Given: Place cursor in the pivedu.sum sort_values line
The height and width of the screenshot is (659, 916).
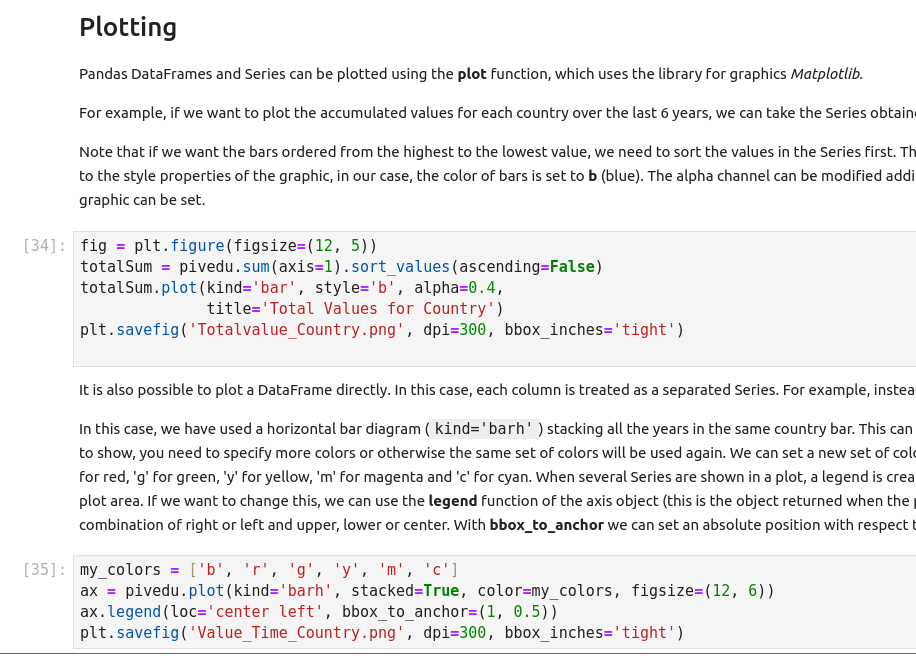Looking at the screenshot, I should 340,267.
